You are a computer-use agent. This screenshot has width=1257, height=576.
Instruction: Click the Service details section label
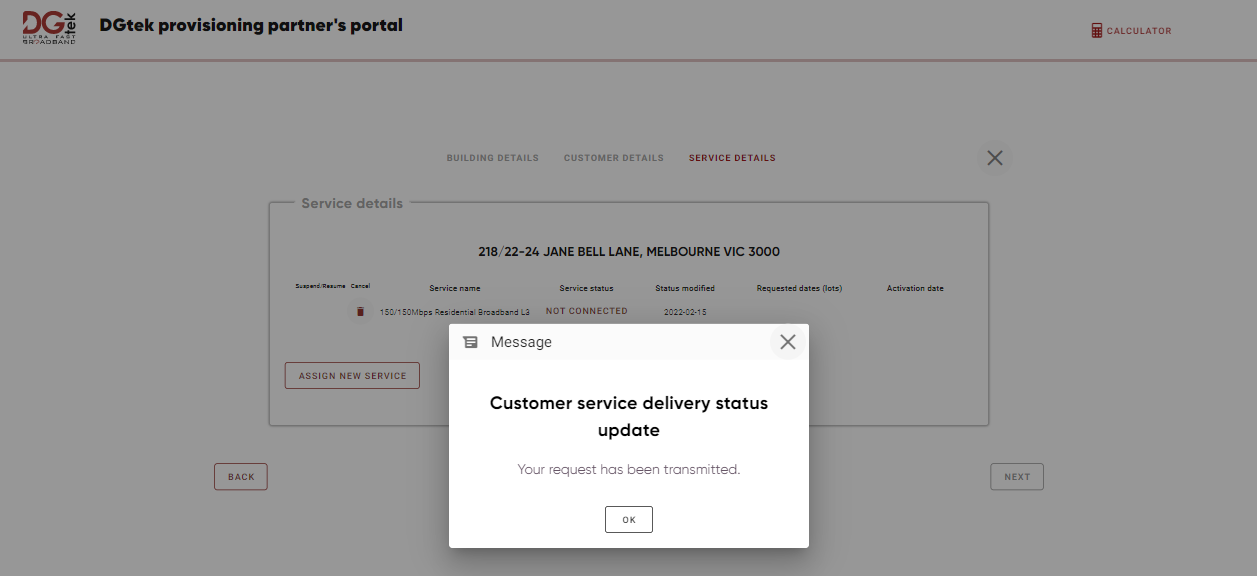pyautogui.click(x=351, y=203)
